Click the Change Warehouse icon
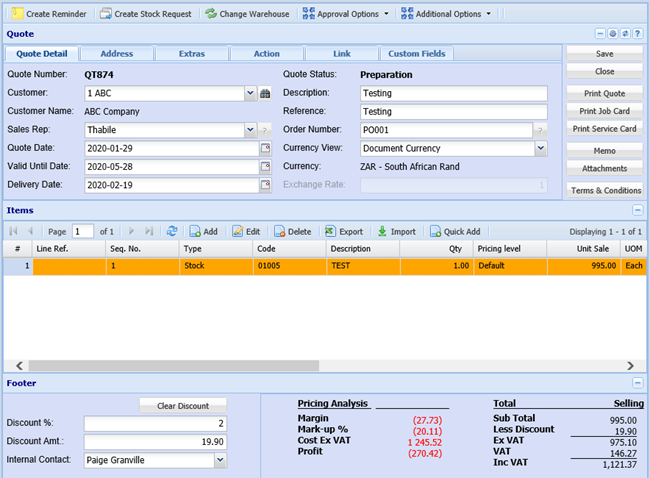This screenshot has height=478, width=650. pyautogui.click(x=211, y=14)
